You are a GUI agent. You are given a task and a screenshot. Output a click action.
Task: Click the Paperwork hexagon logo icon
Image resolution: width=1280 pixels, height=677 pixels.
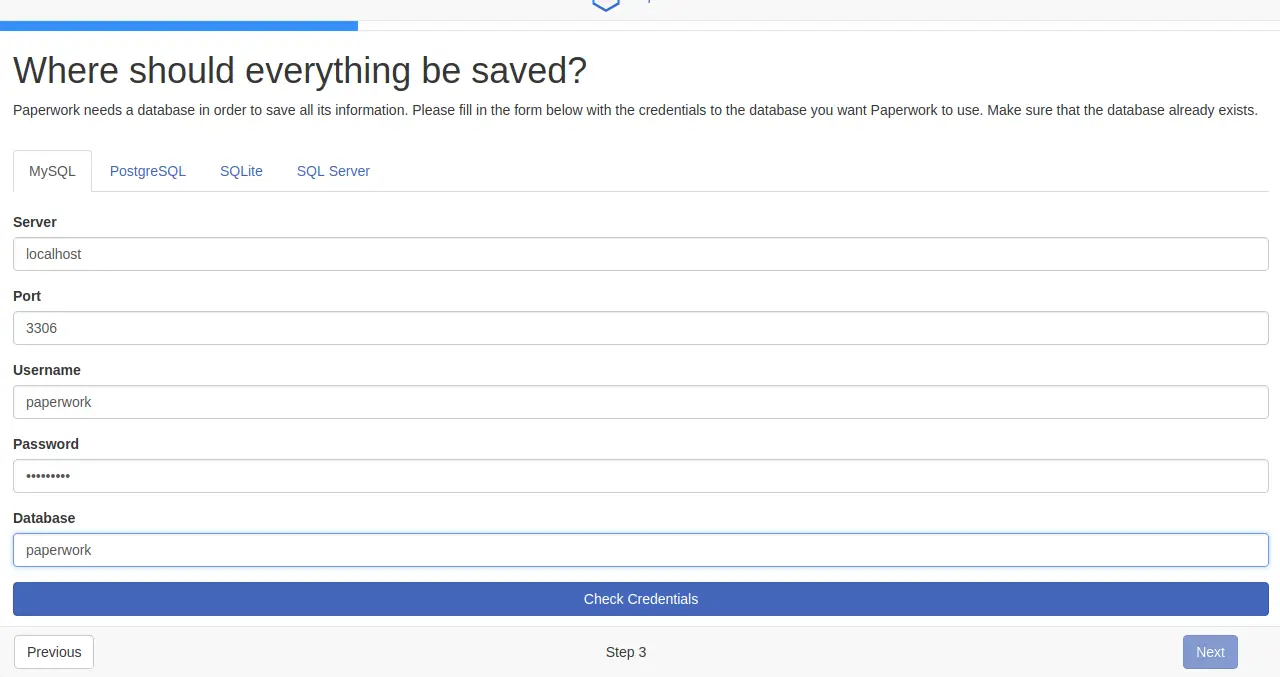click(606, 5)
